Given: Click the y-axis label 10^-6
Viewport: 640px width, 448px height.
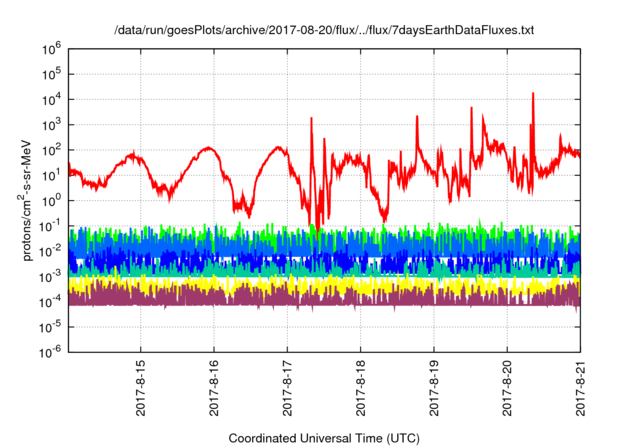Looking at the screenshot, I should point(50,352).
